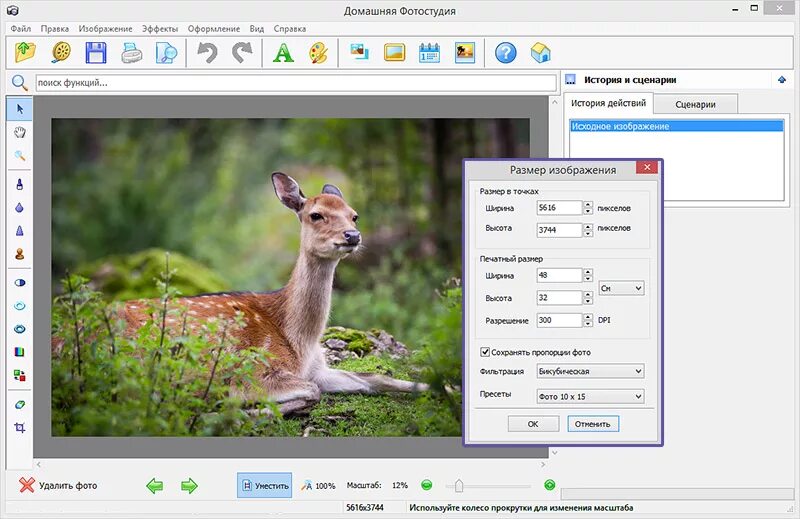Confirm the image size with OK
This screenshot has width=800, height=519.
click(533, 424)
